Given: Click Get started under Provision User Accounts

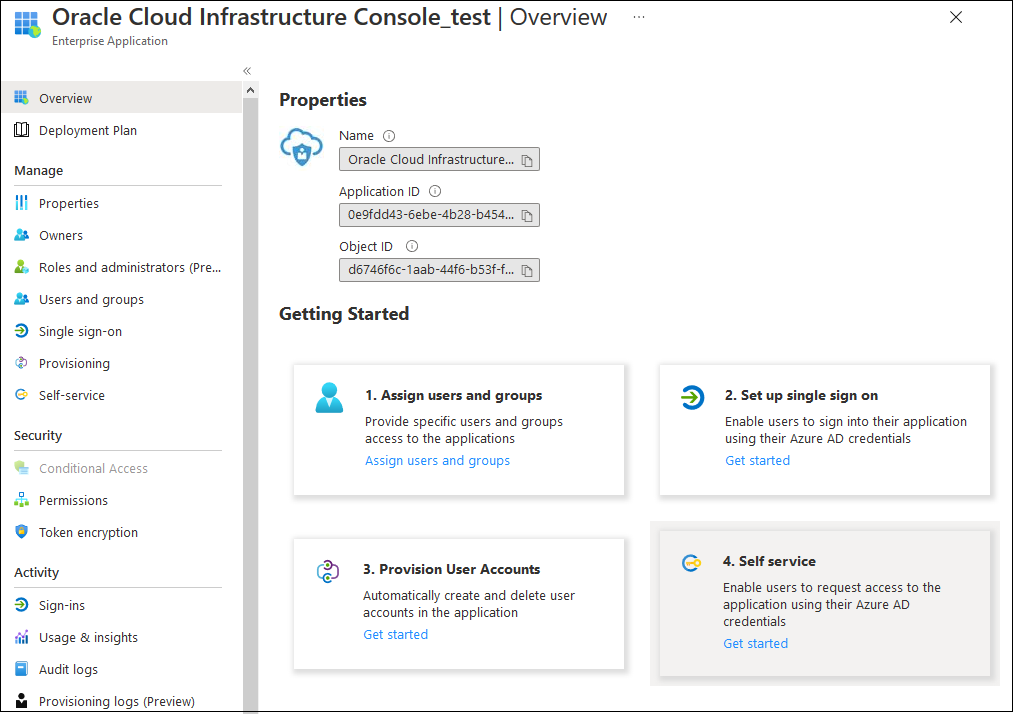Looking at the screenshot, I should coord(395,634).
